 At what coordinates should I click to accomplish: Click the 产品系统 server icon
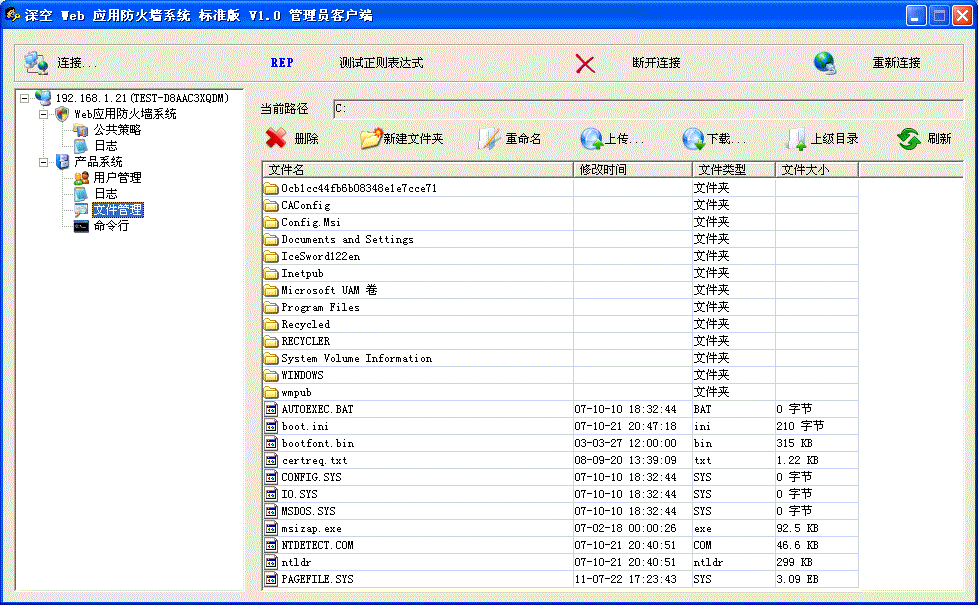tap(62, 162)
